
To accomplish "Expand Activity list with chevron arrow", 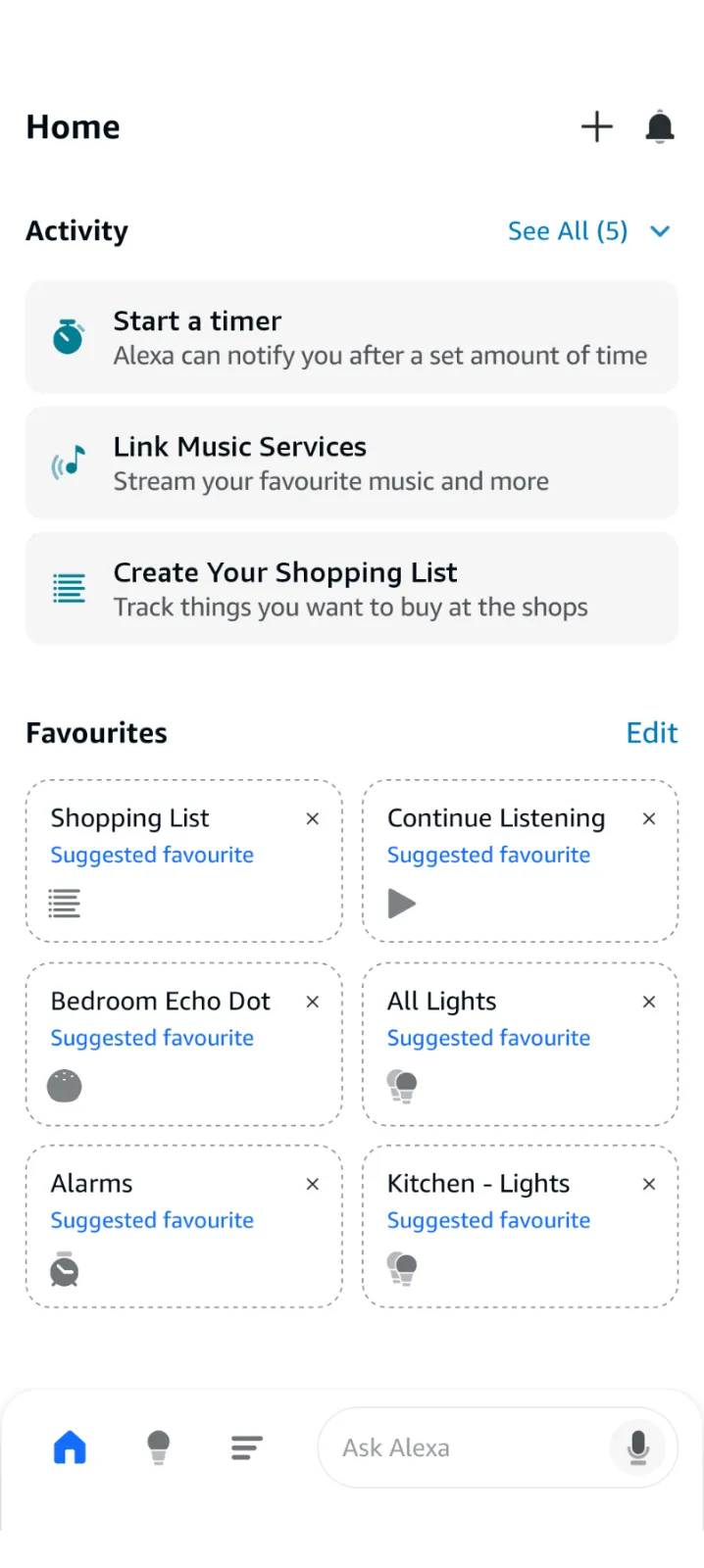I will (x=660, y=231).
